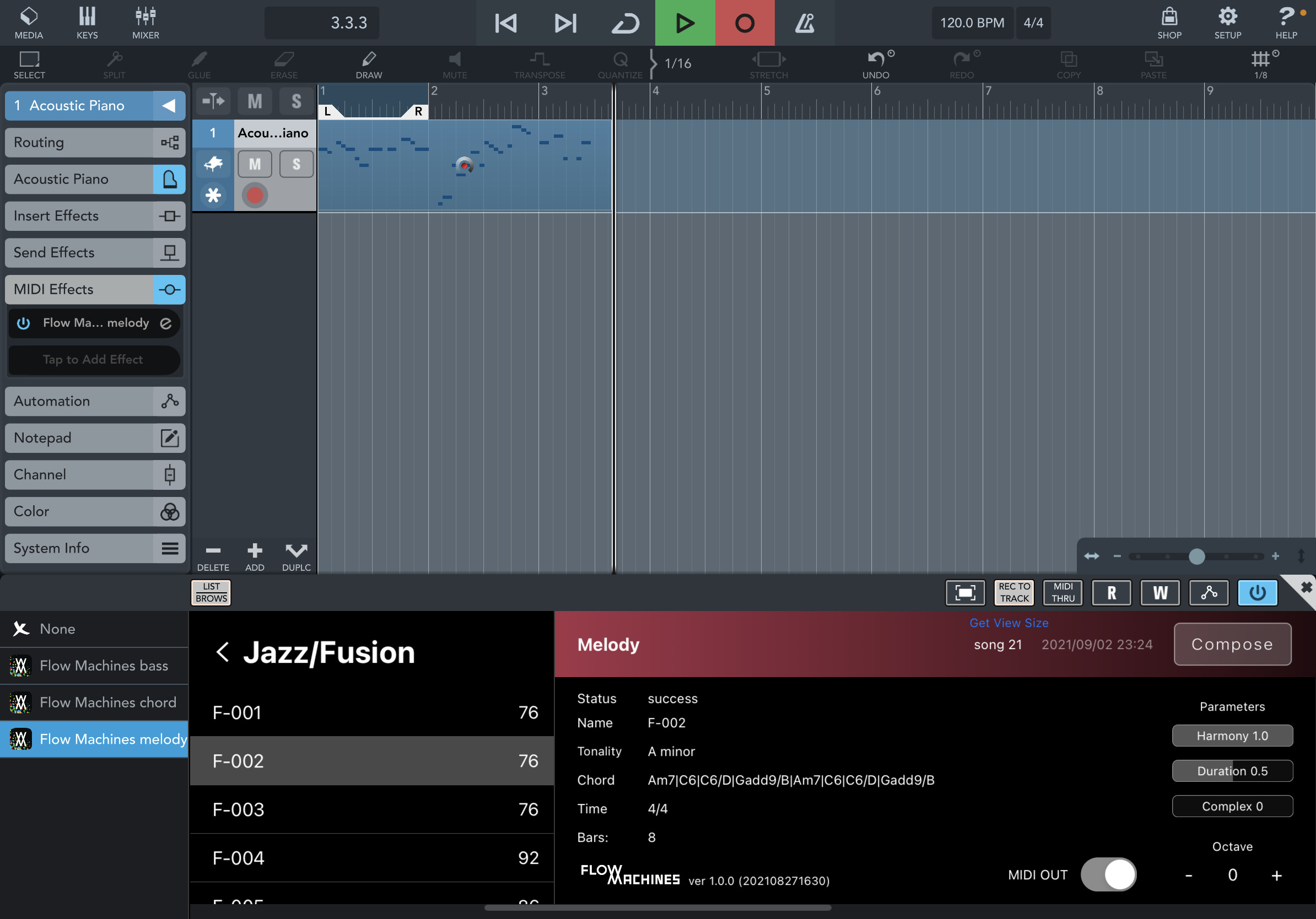The height and width of the screenshot is (919, 1316).
Task: Expand the Send Effects section
Action: point(95,252)
